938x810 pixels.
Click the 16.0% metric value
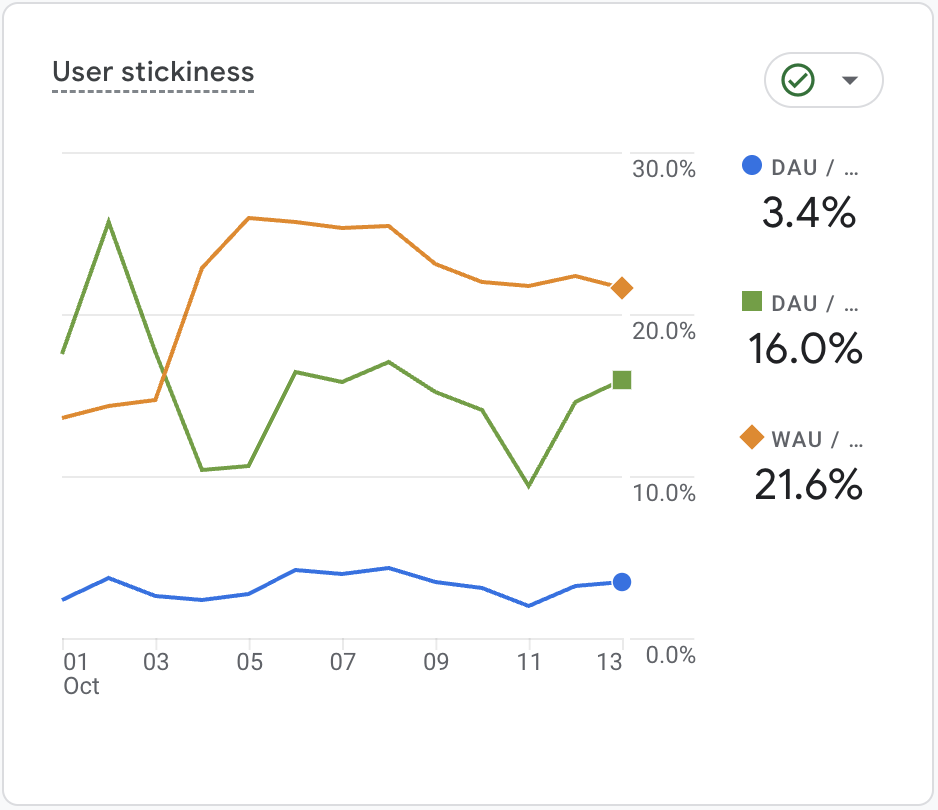805,348
